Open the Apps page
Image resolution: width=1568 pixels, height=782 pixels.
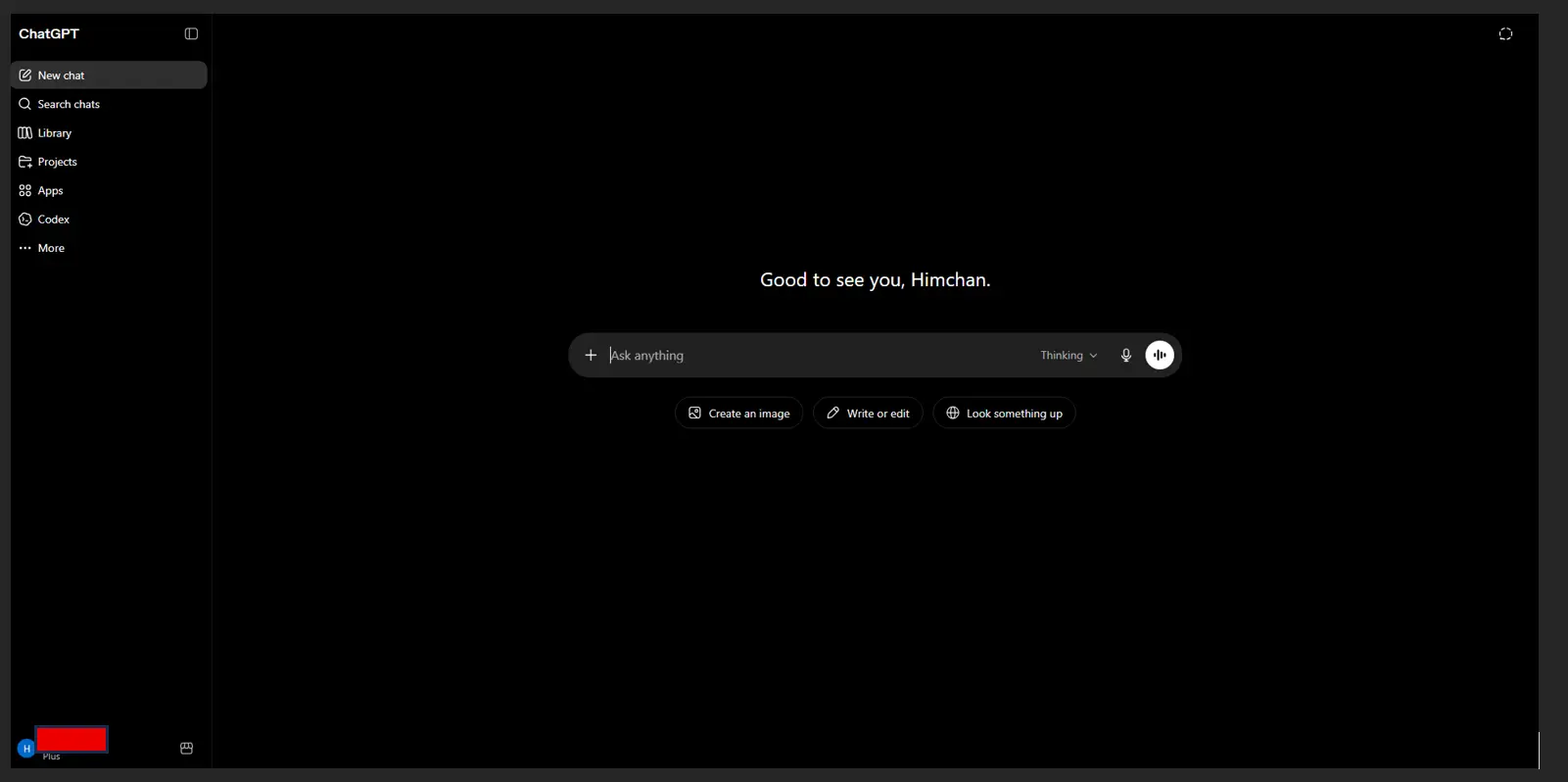[x=109, y=190]
